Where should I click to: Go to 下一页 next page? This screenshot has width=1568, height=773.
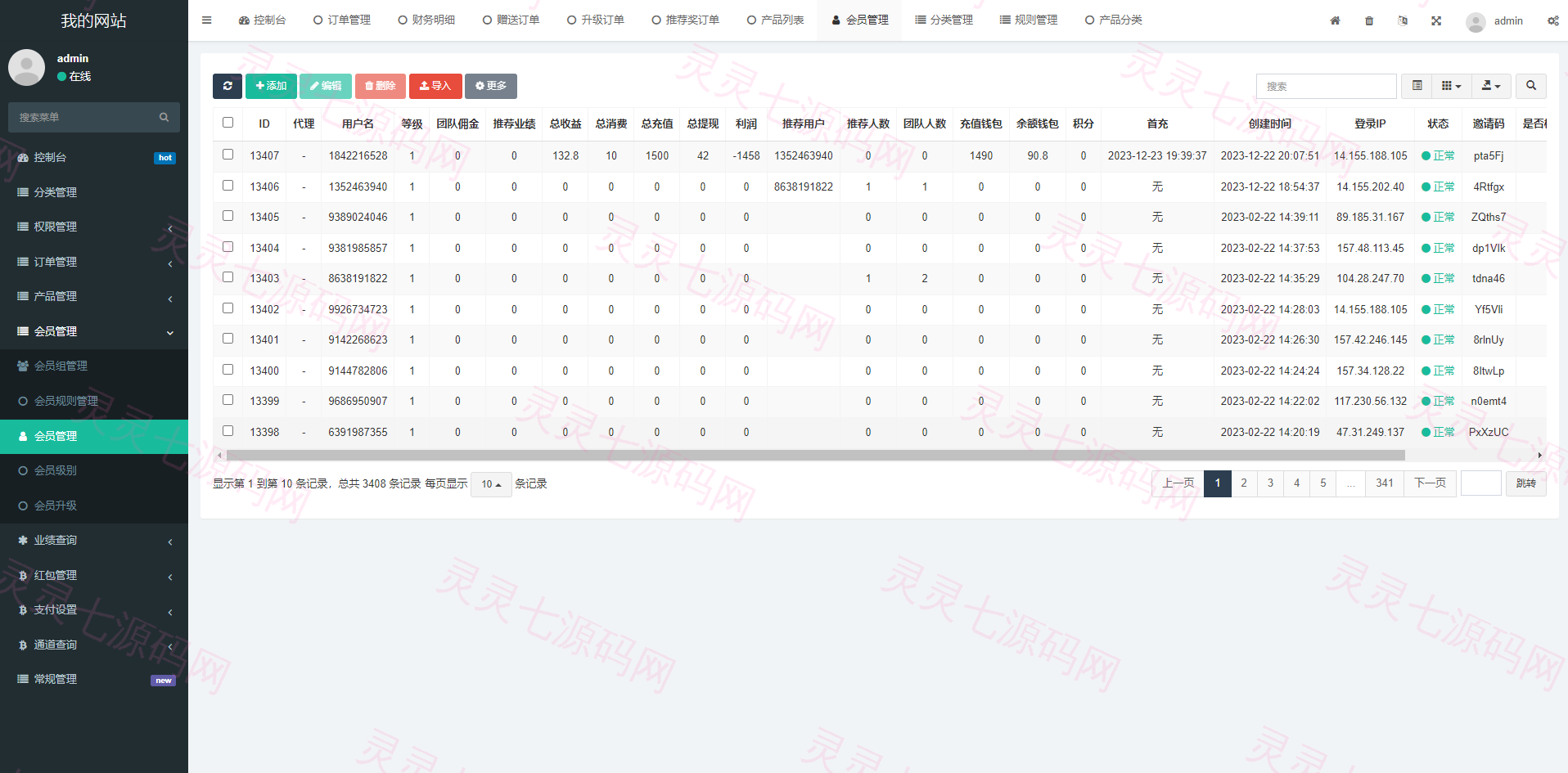(x=1430, y=483)
